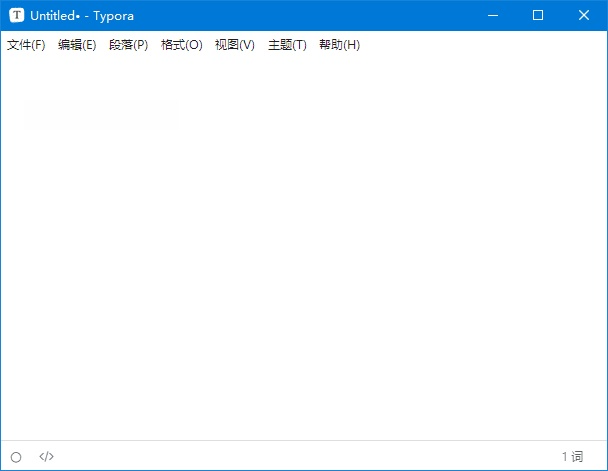Click the blank center of the editor
This screenshot has width=608, height=471.
click(304, 250)
